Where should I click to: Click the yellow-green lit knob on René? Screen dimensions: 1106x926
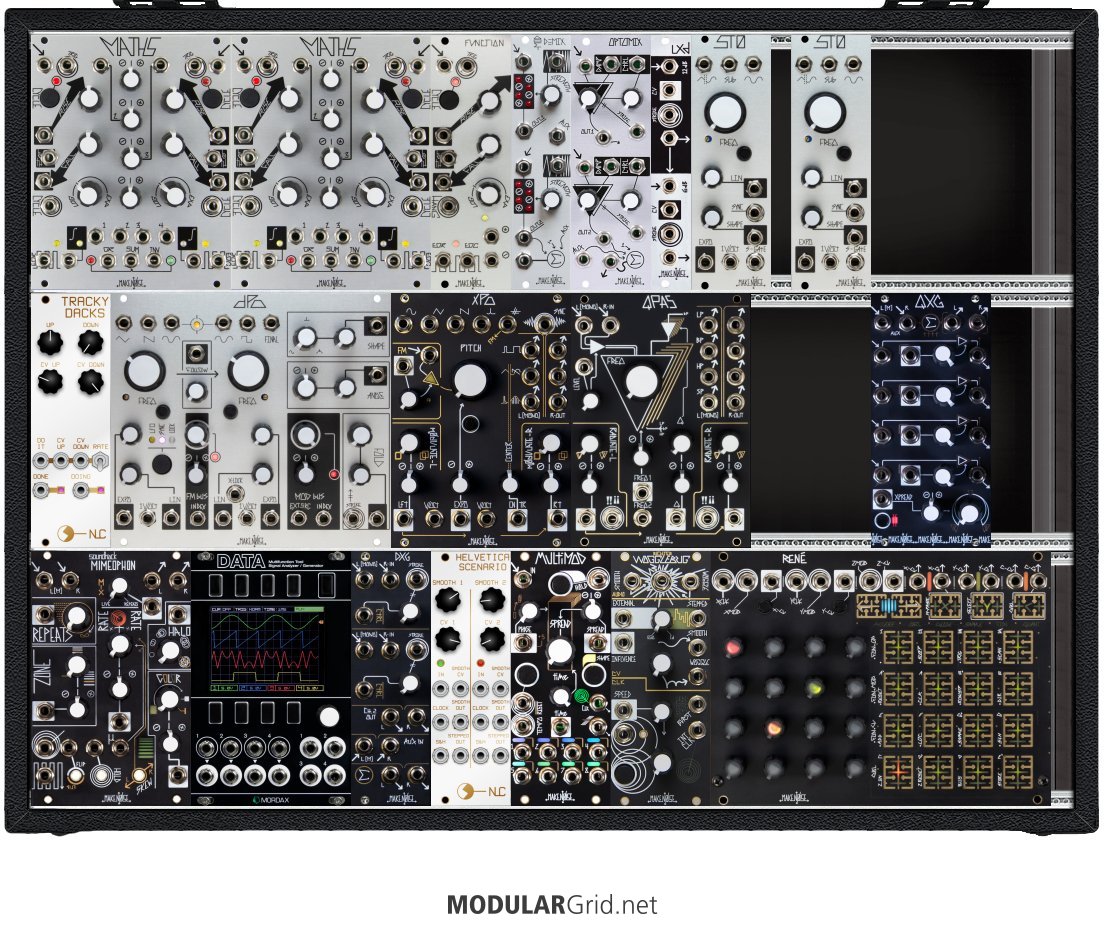coord(815,686)
